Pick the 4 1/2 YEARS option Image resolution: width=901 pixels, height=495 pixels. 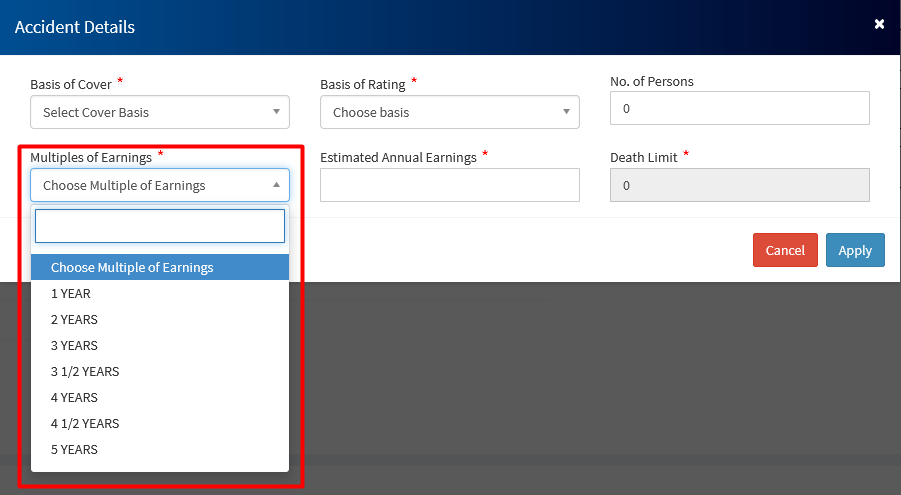(85, 424)
